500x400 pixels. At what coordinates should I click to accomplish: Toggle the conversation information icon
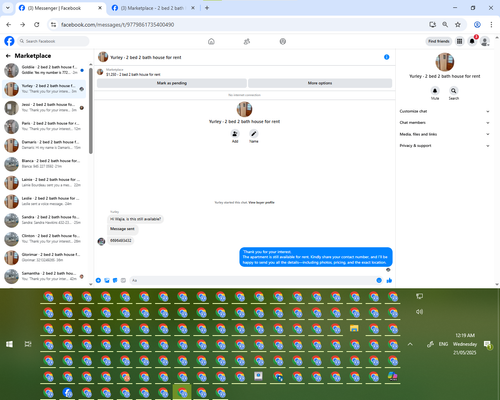click(x=387, y=57)
